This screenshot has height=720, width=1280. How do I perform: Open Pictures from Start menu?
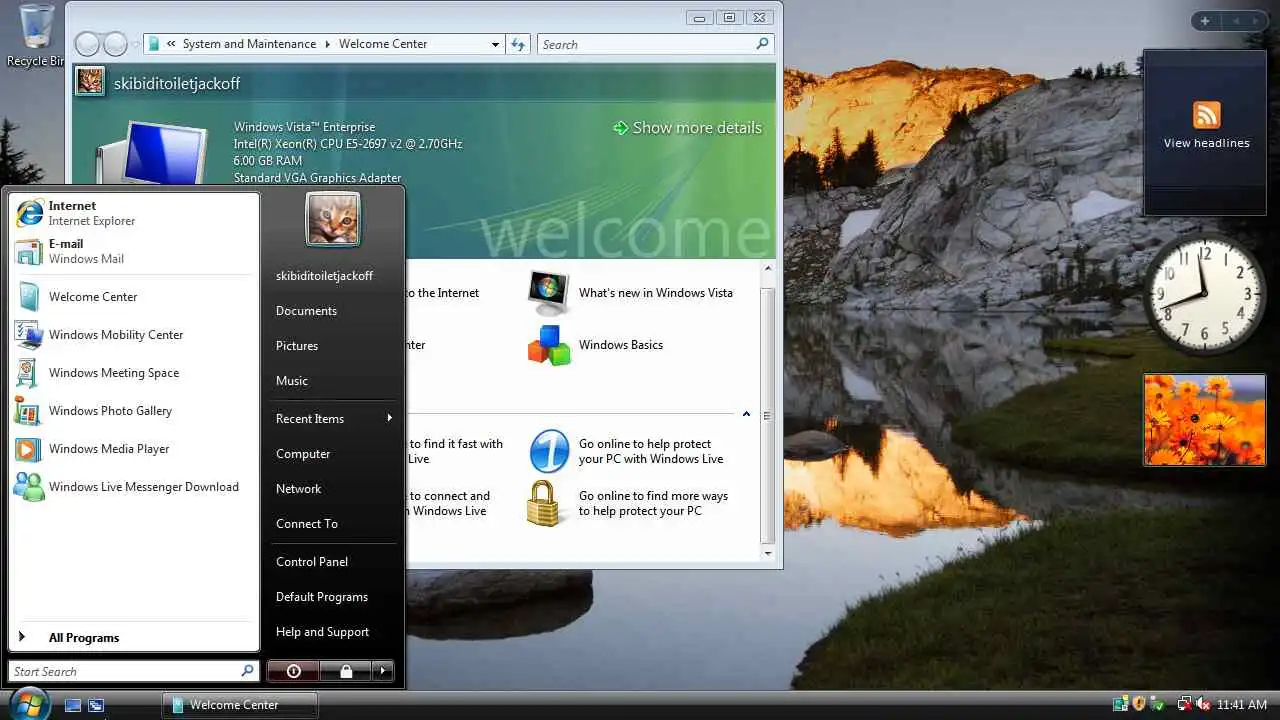click(334, 346)
